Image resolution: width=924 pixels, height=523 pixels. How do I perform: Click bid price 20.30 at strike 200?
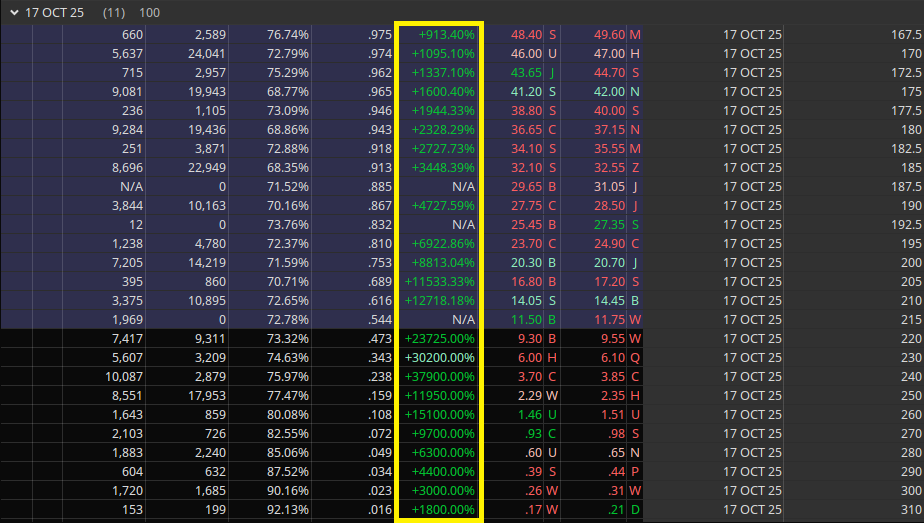526,262
